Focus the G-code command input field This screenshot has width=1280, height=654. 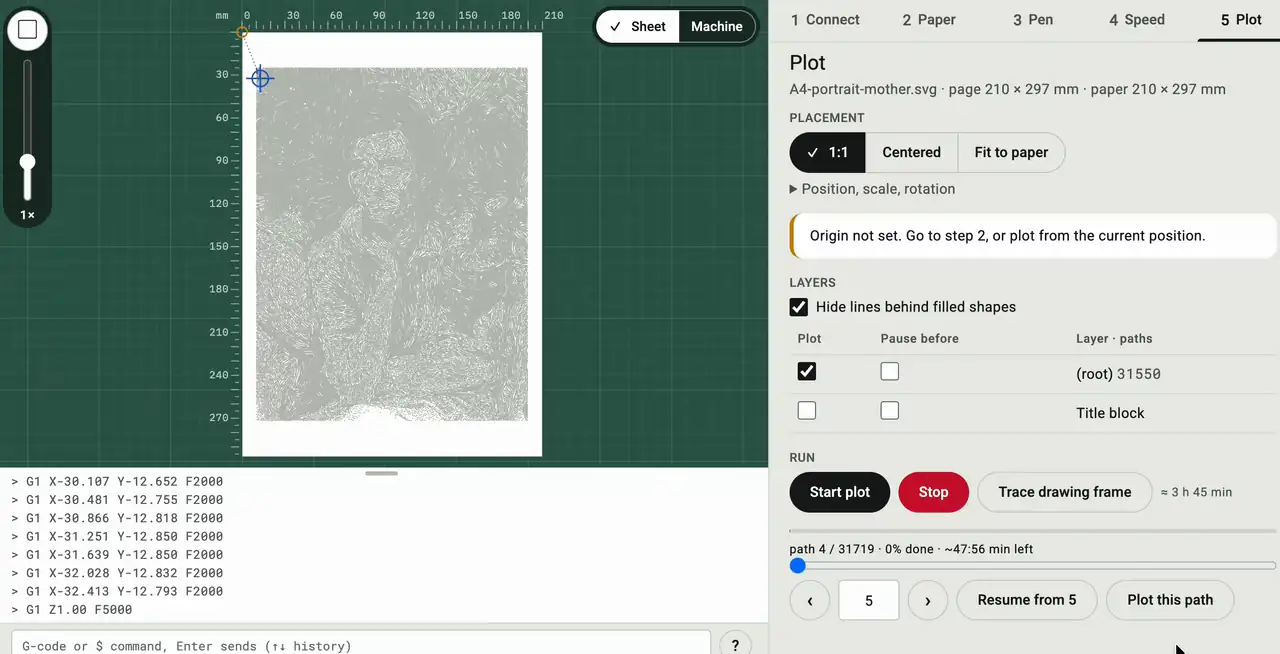coord(361,646)
